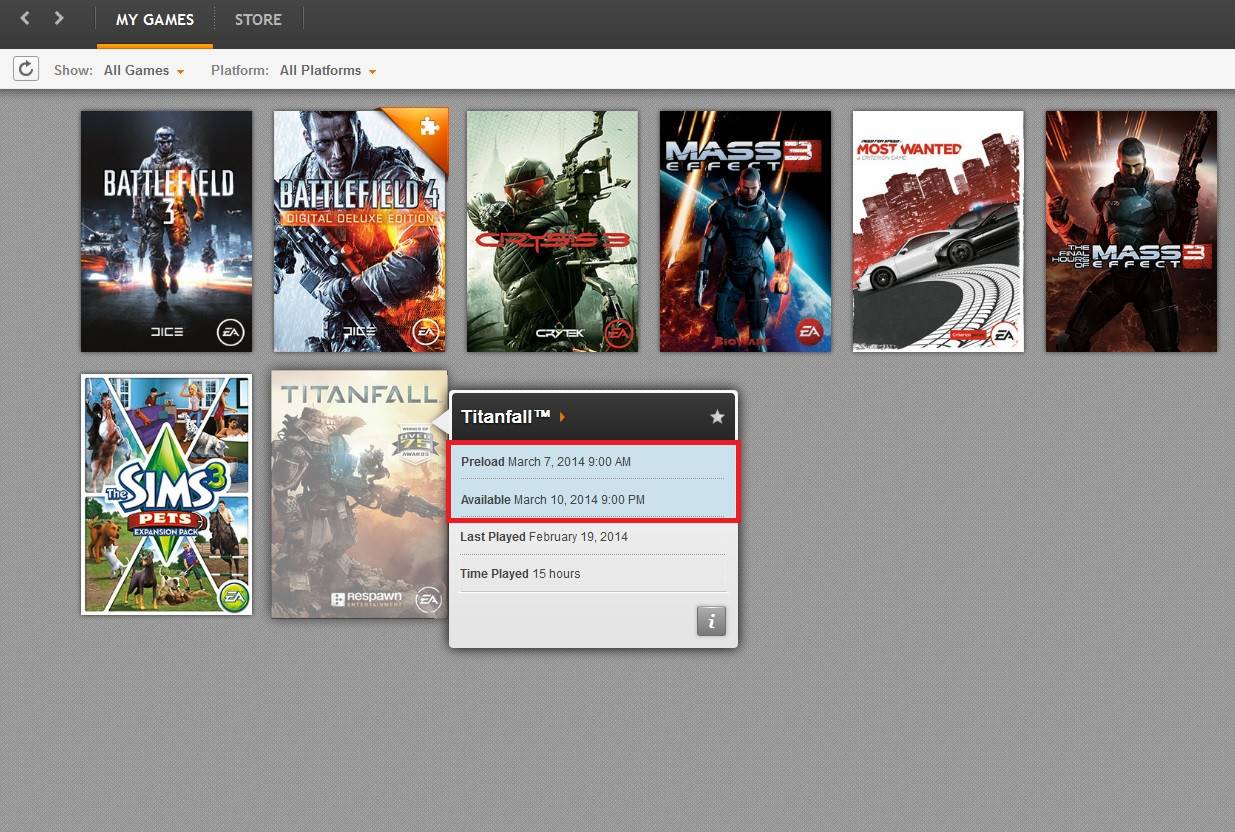Open the BioWare Mass Effect 3 tile

(x=745, y=231)
